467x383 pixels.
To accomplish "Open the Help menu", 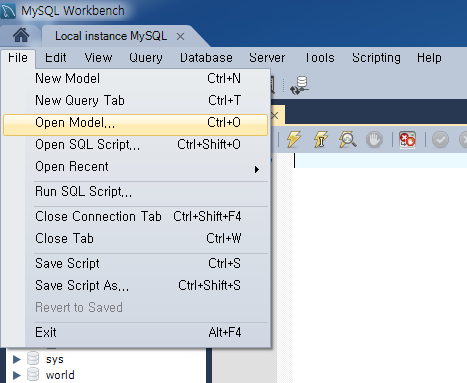I will [429, 58].
